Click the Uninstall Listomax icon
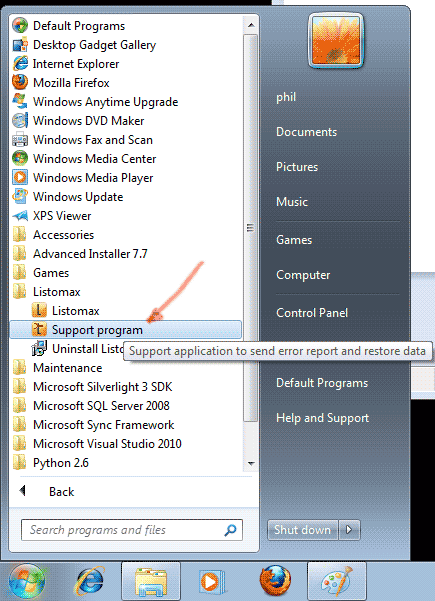This screenshot has height=601, width=435. (x=39, y=348)
